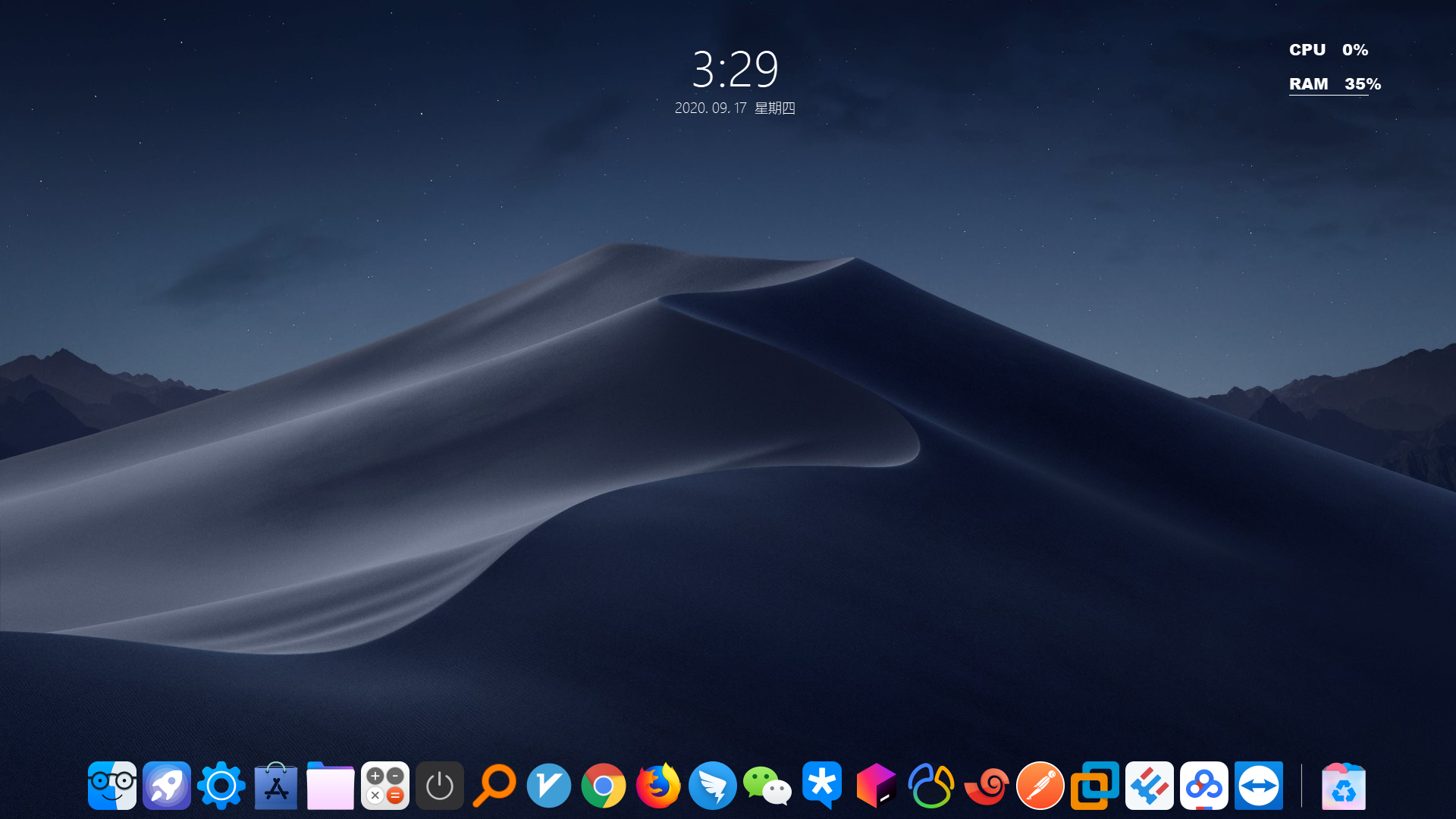Viewport: 1456px width, 819px height.
Task: Launch the blue asterisk chat bubble app
Action: [822, 786]
